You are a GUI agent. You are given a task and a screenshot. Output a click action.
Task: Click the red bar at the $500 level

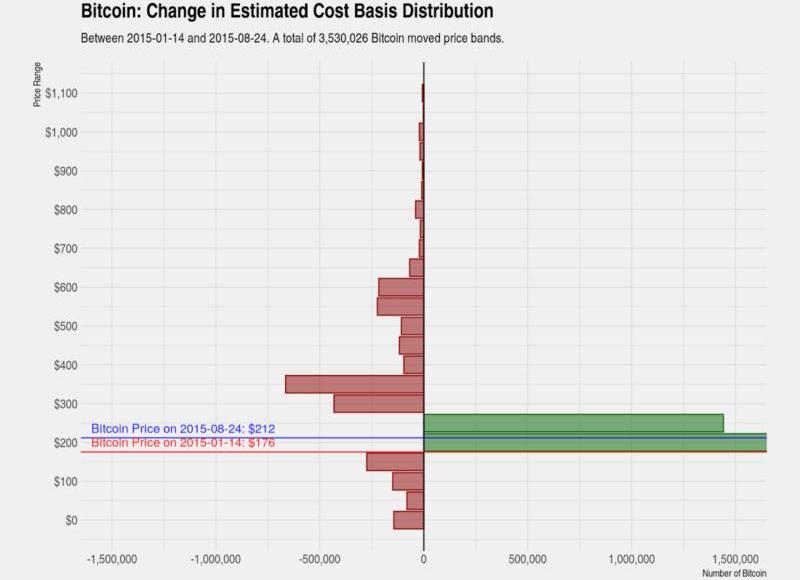point(412,326)
